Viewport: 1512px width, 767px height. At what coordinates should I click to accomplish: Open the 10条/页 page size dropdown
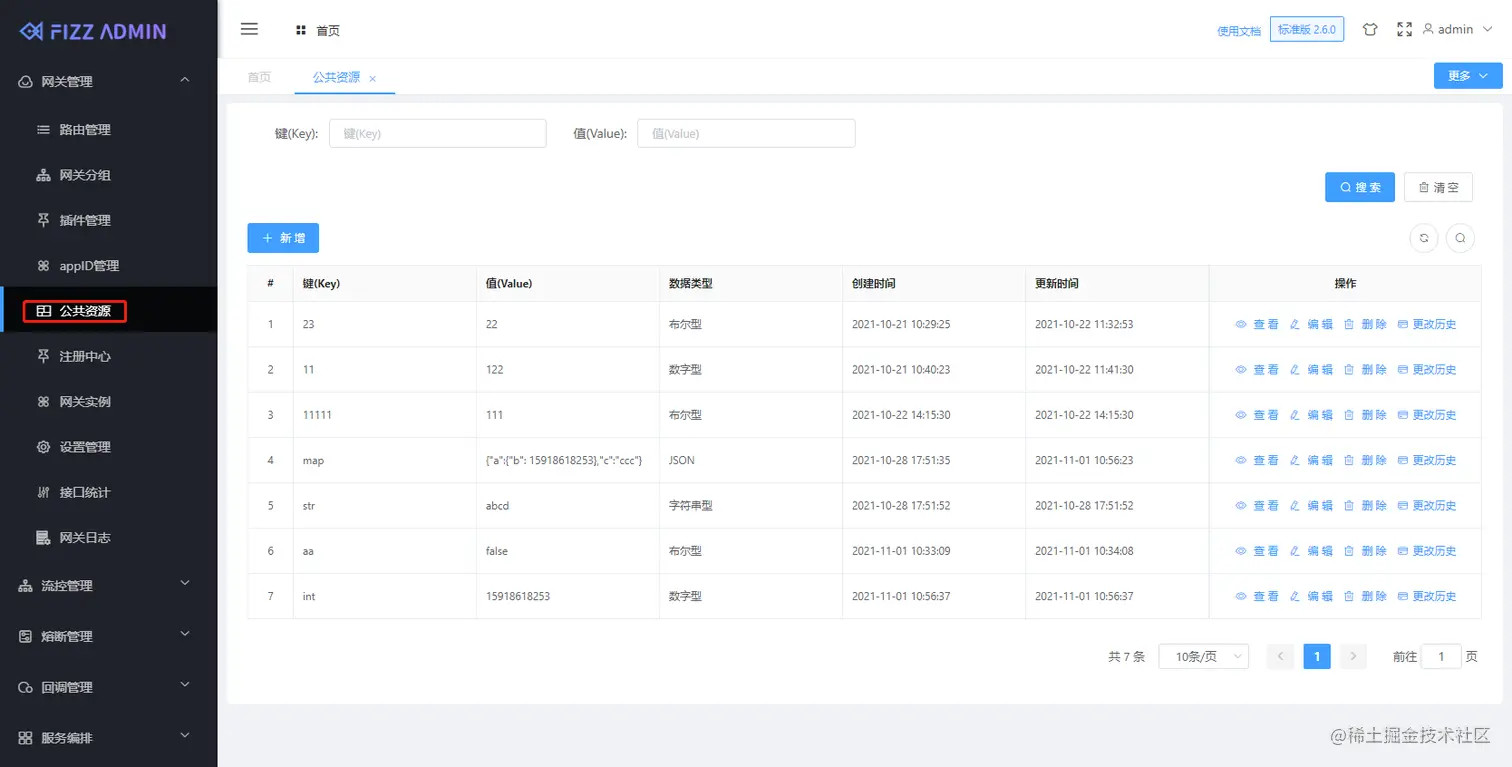pos(1203,656)
